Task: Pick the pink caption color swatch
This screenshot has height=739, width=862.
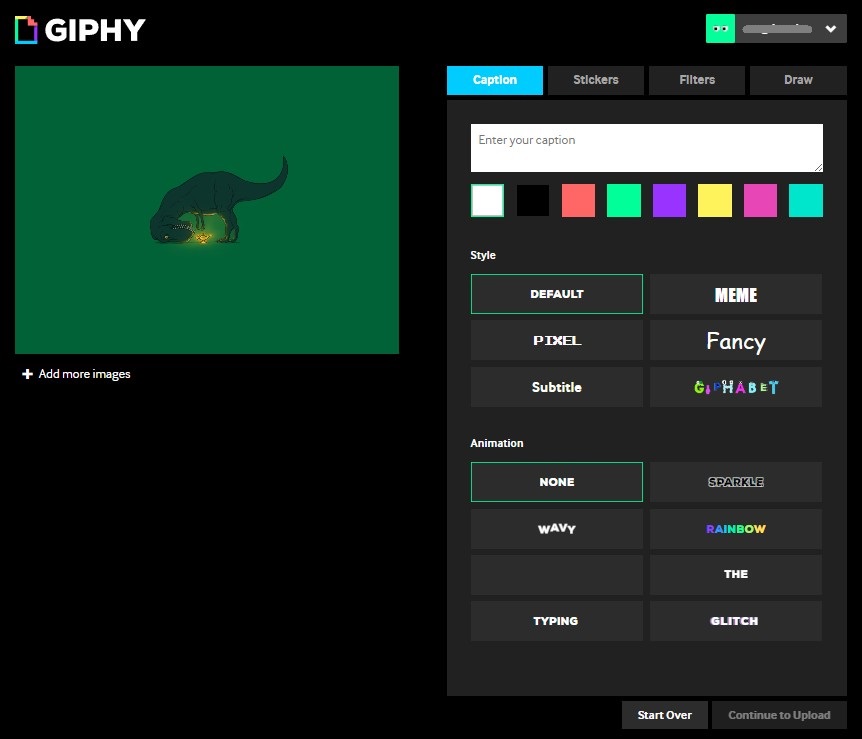Action: (760, 201)
